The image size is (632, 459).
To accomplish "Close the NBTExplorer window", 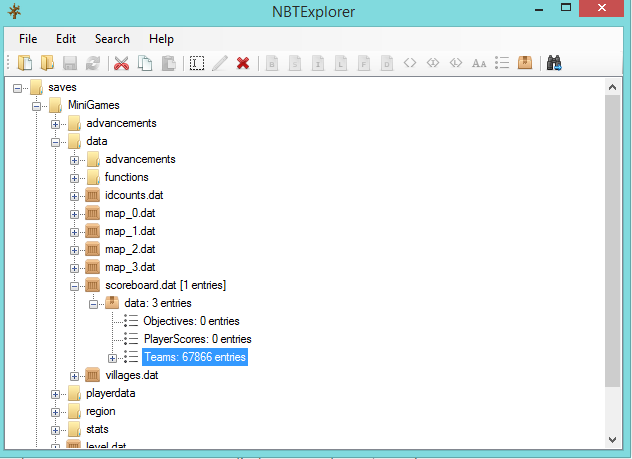I will 601,8.
